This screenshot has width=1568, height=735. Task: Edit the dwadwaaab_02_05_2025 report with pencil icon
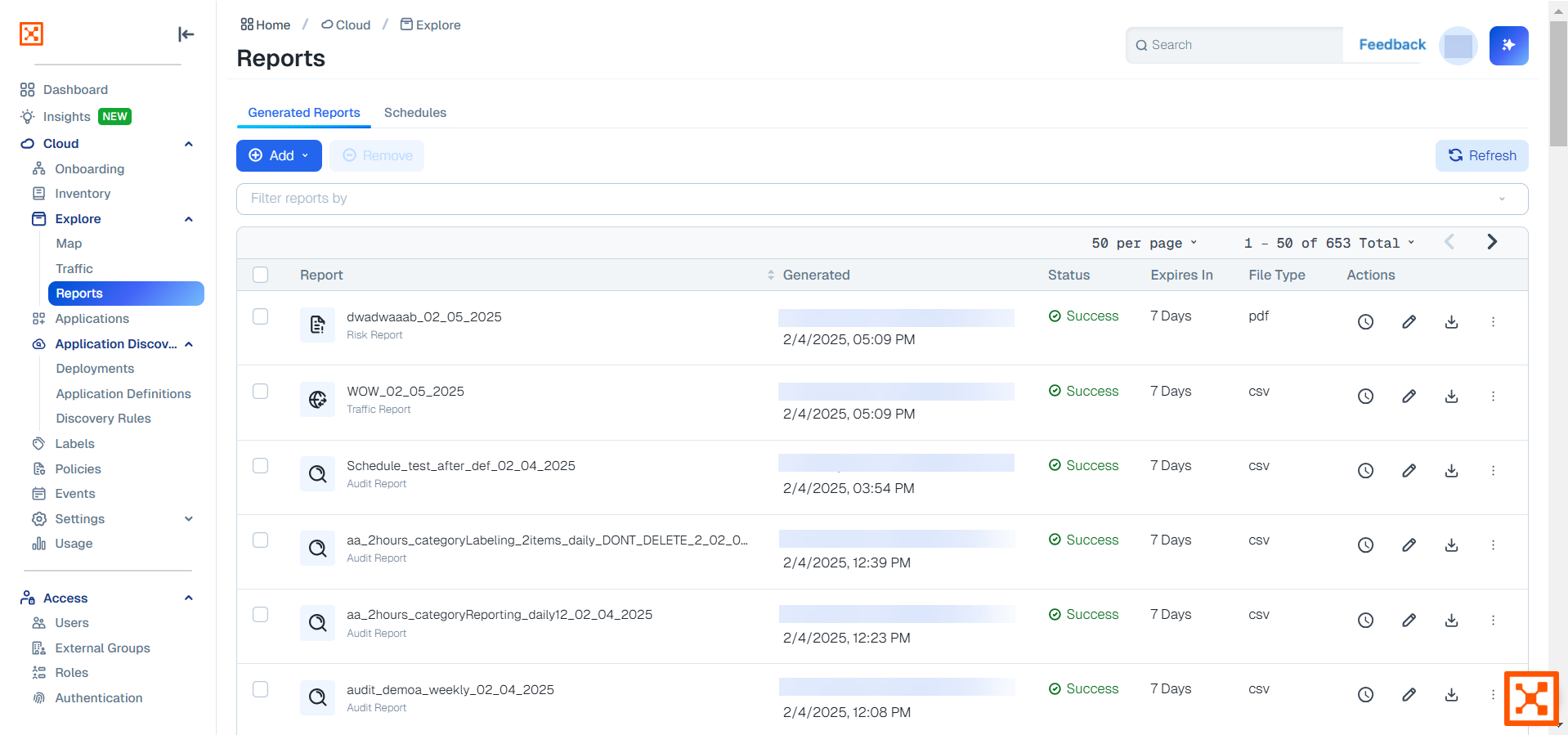coord(1409,322)
